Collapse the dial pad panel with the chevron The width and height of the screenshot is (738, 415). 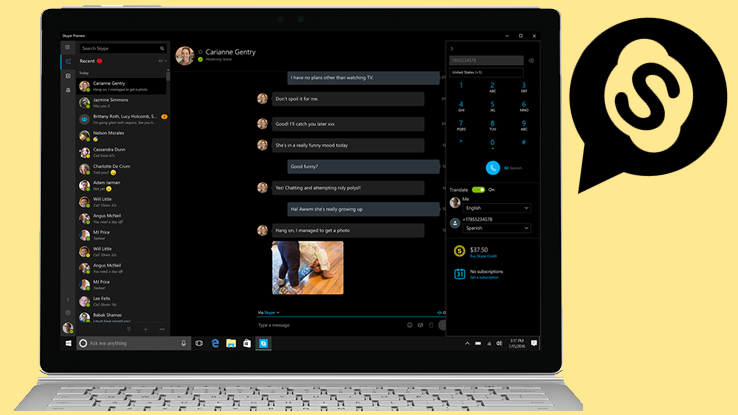[452, 48]
